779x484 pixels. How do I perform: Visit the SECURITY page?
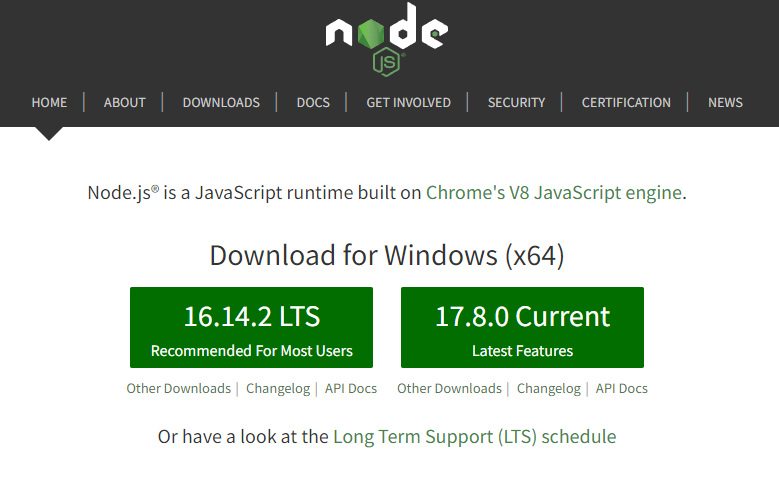(x=516, y=102)
